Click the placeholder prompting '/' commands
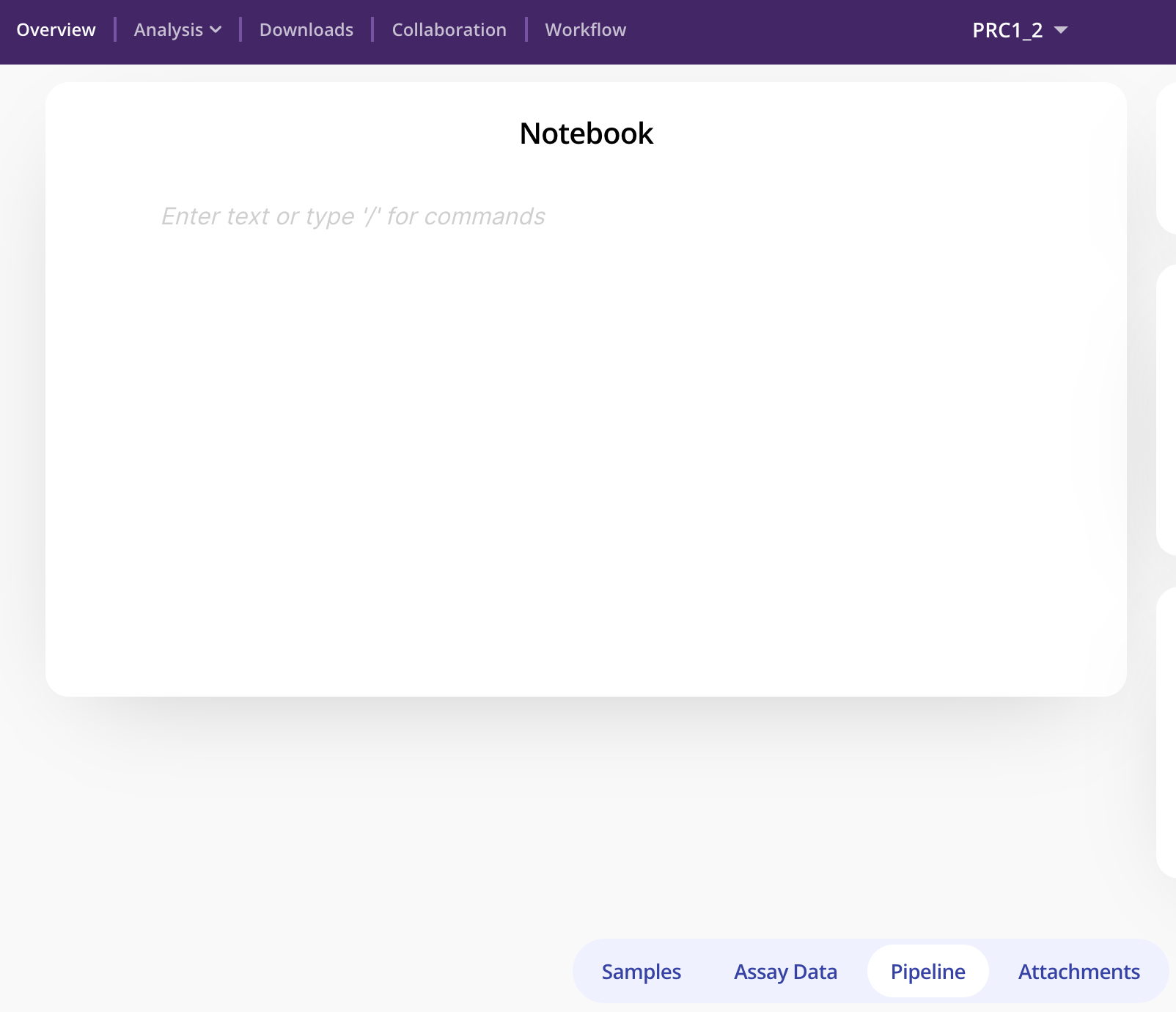 353,216
